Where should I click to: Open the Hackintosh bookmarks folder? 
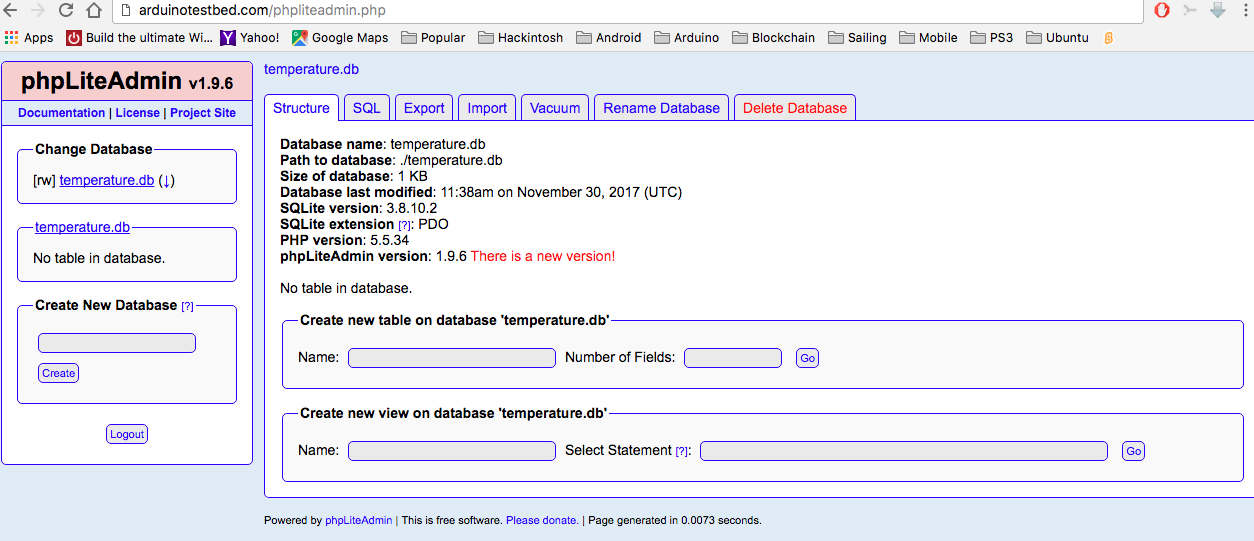click(x=521, y=38)
